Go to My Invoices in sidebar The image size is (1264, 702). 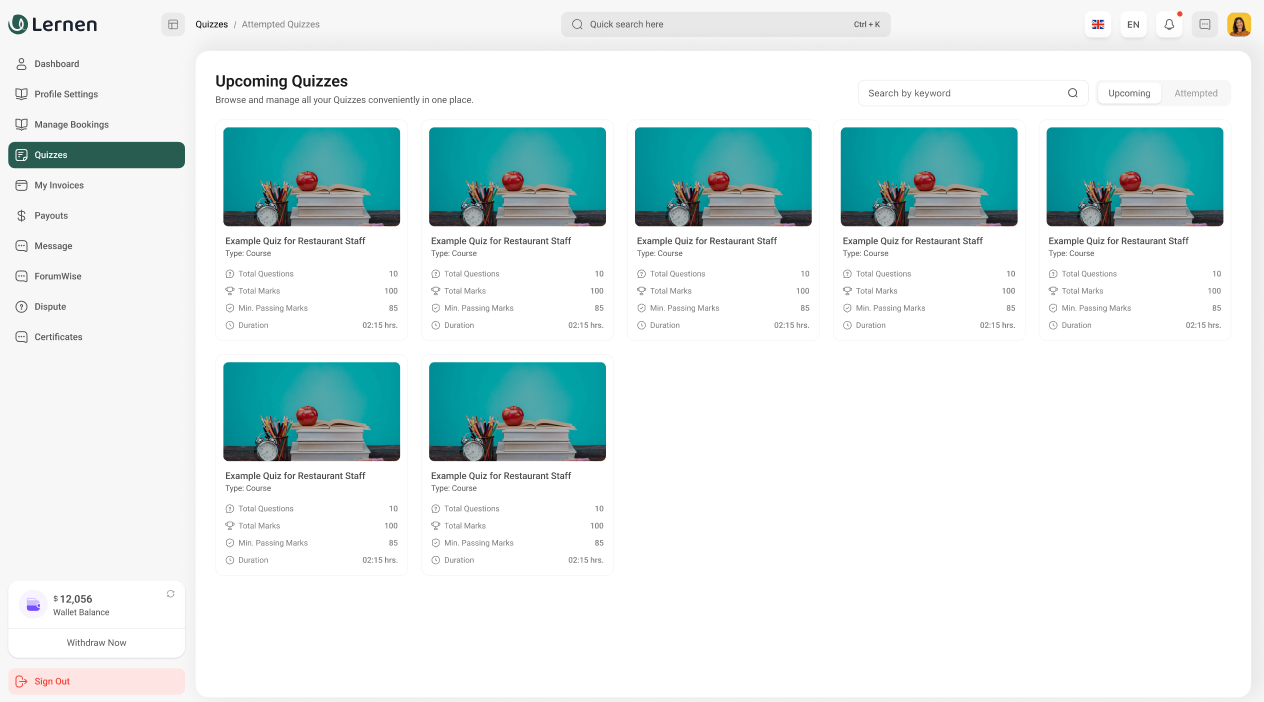pos(59,185)
